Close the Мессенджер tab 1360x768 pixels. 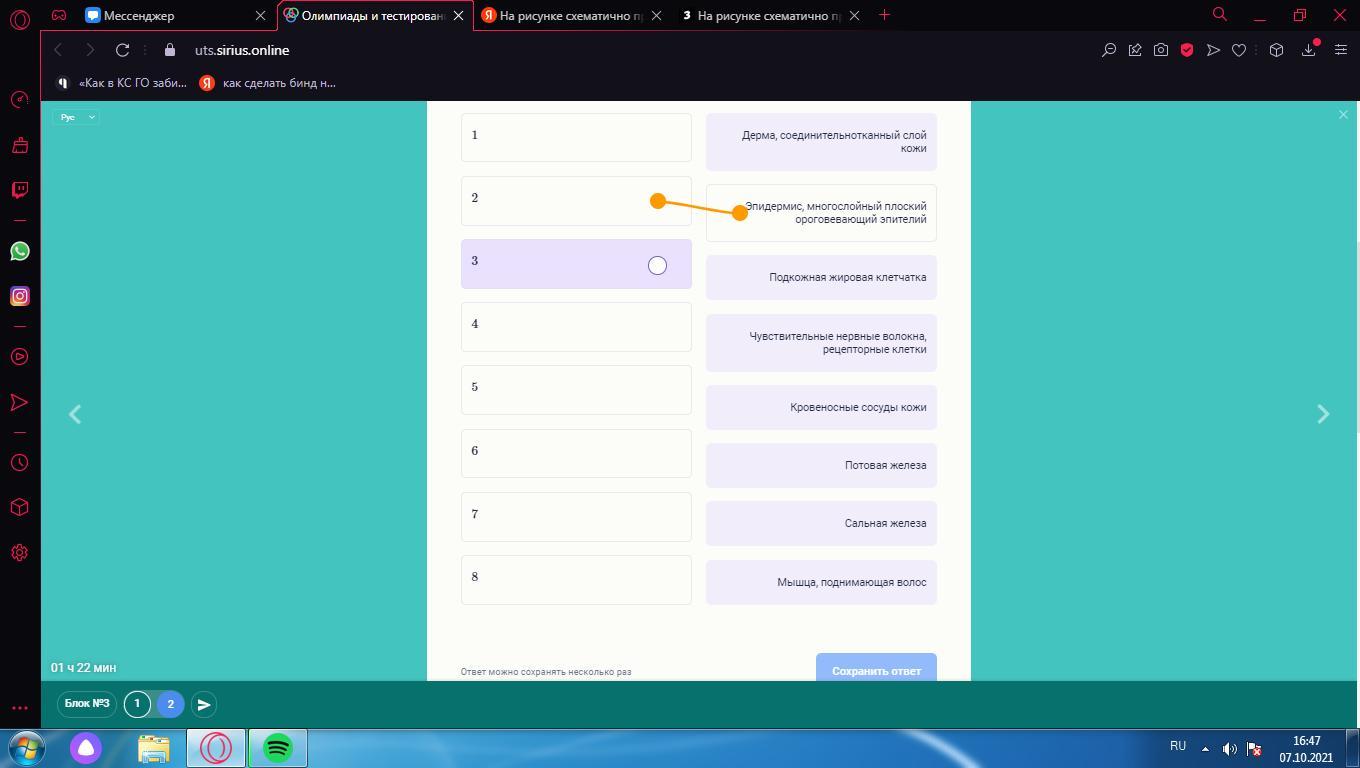pos(260,16)
